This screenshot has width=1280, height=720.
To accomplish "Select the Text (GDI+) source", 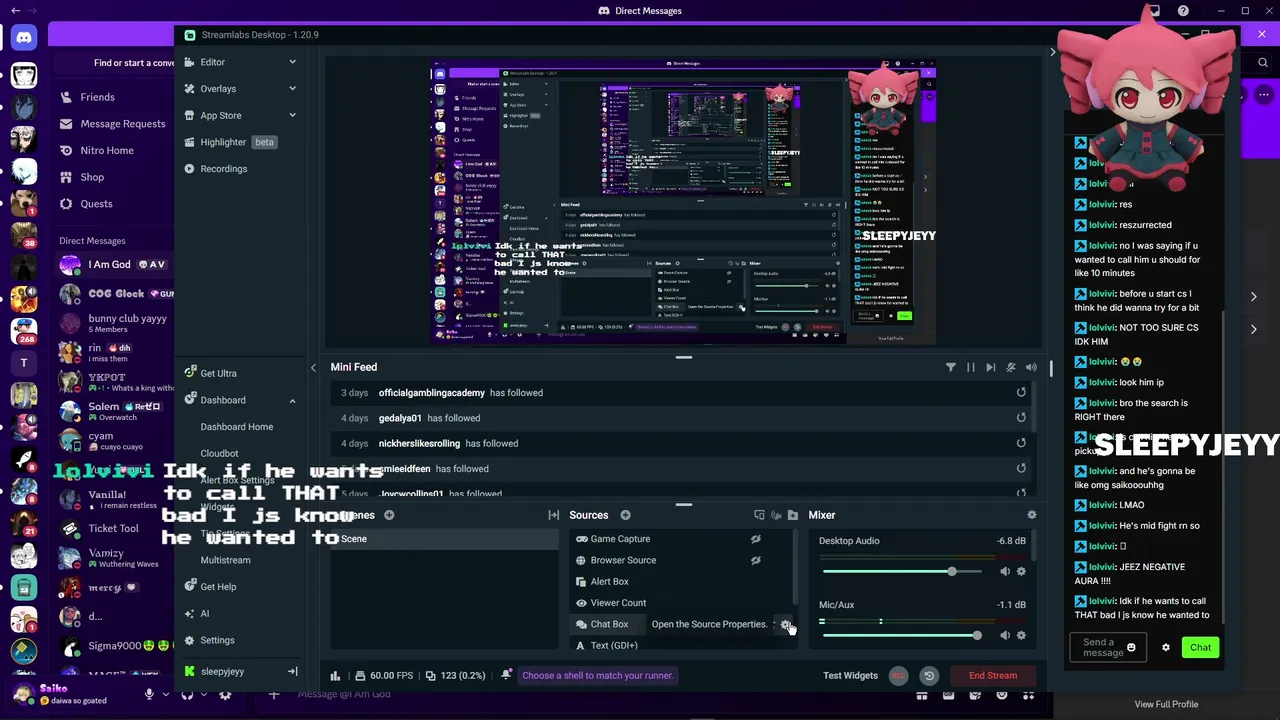I will [x=613, y=646].
